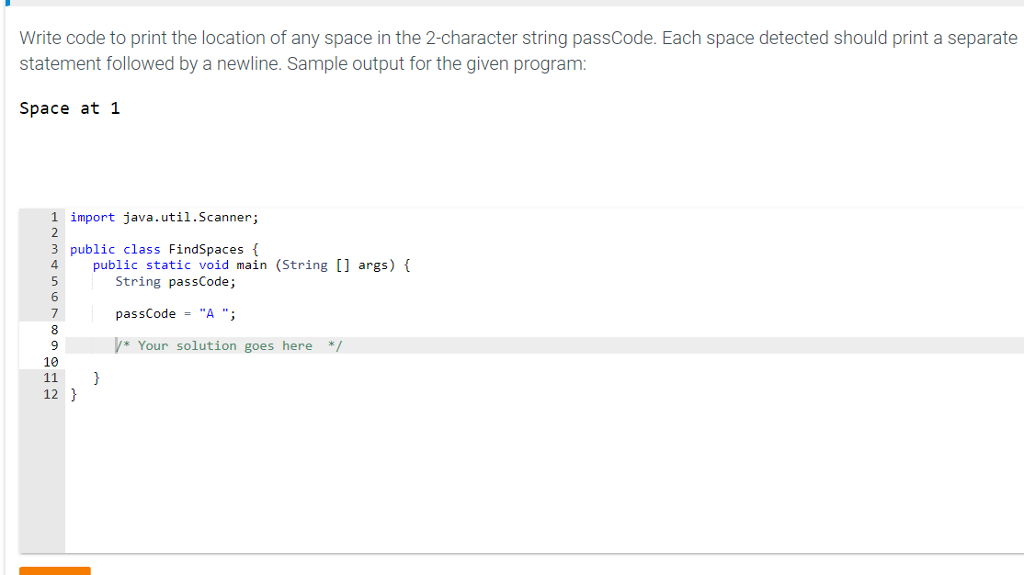1024x575 pixels.
Task: Click the FindSpaces class declaration line
Action: (165, 249)
